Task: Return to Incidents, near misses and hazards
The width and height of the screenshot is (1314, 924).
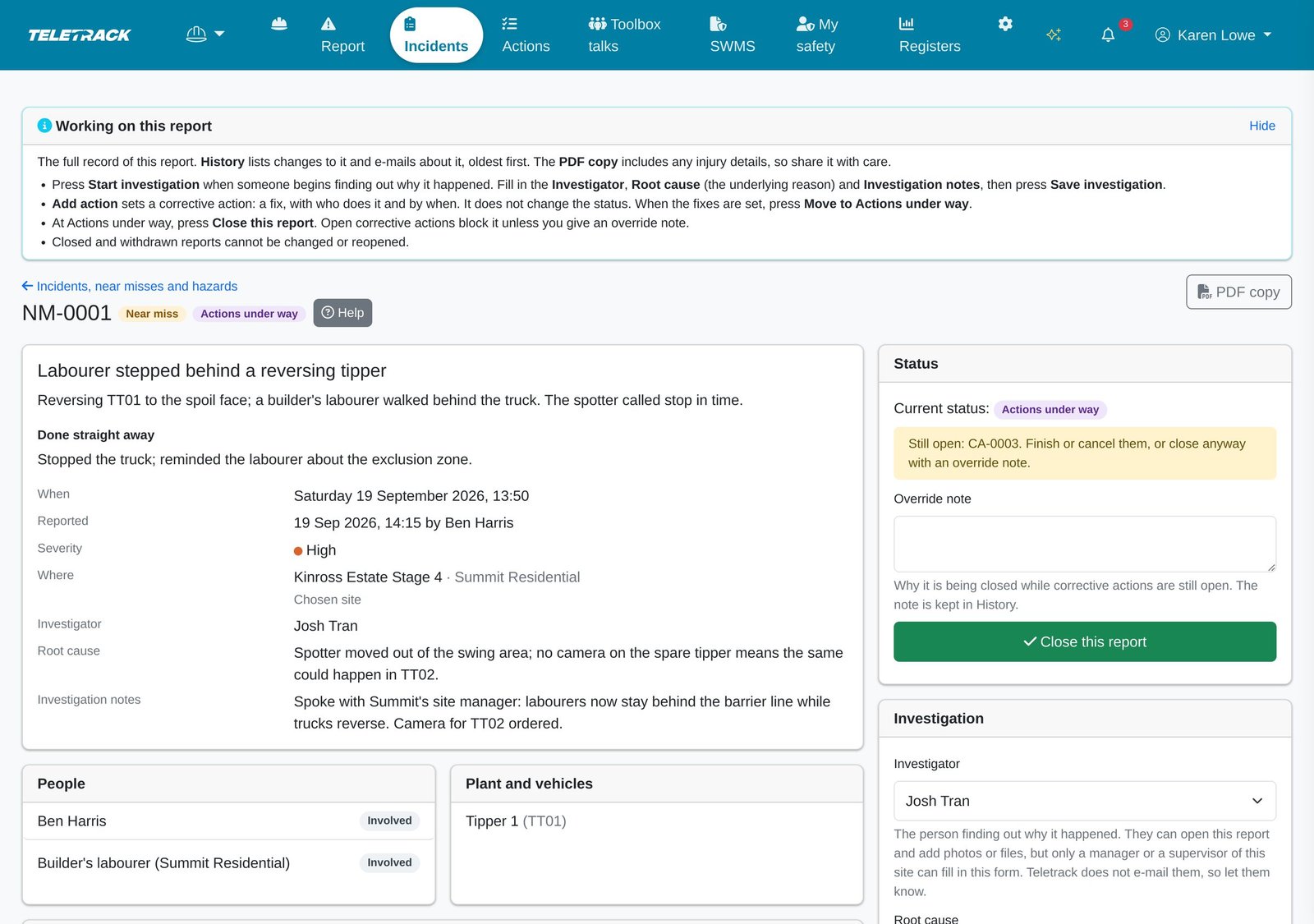Action: [x=130, y=286]
